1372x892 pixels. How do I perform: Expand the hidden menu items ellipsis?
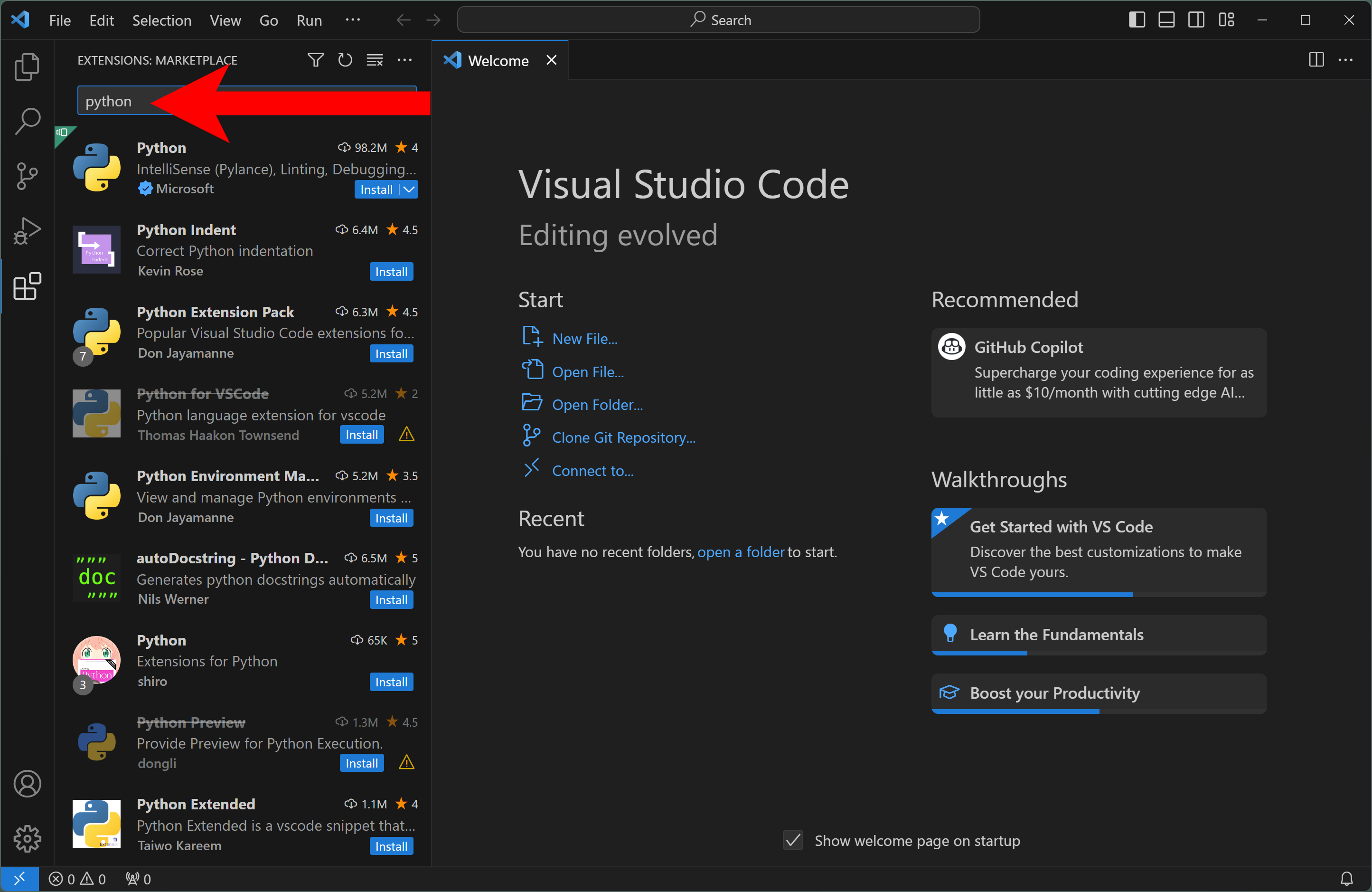pyautogui.click(x=352, y=20)
